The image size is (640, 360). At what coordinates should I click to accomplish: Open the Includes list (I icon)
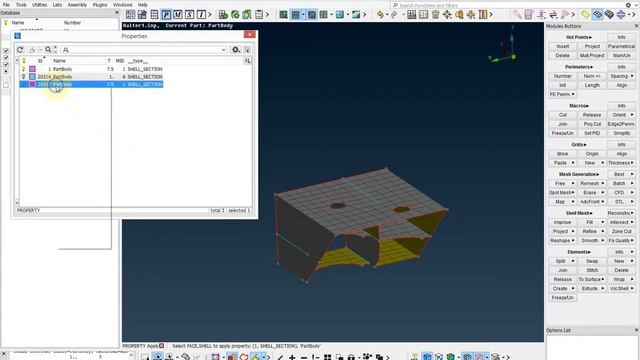[x=201, y=15]
